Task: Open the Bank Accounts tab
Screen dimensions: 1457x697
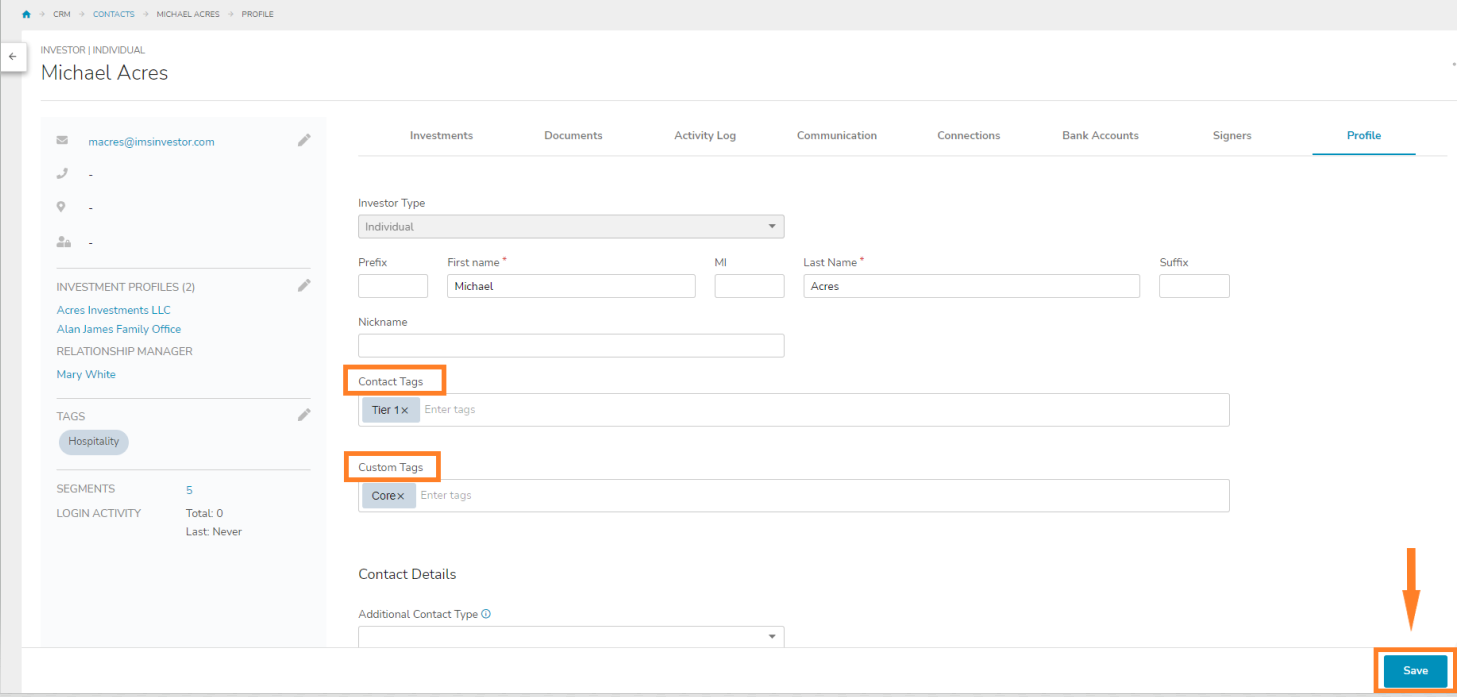Action: point(1099,135)
